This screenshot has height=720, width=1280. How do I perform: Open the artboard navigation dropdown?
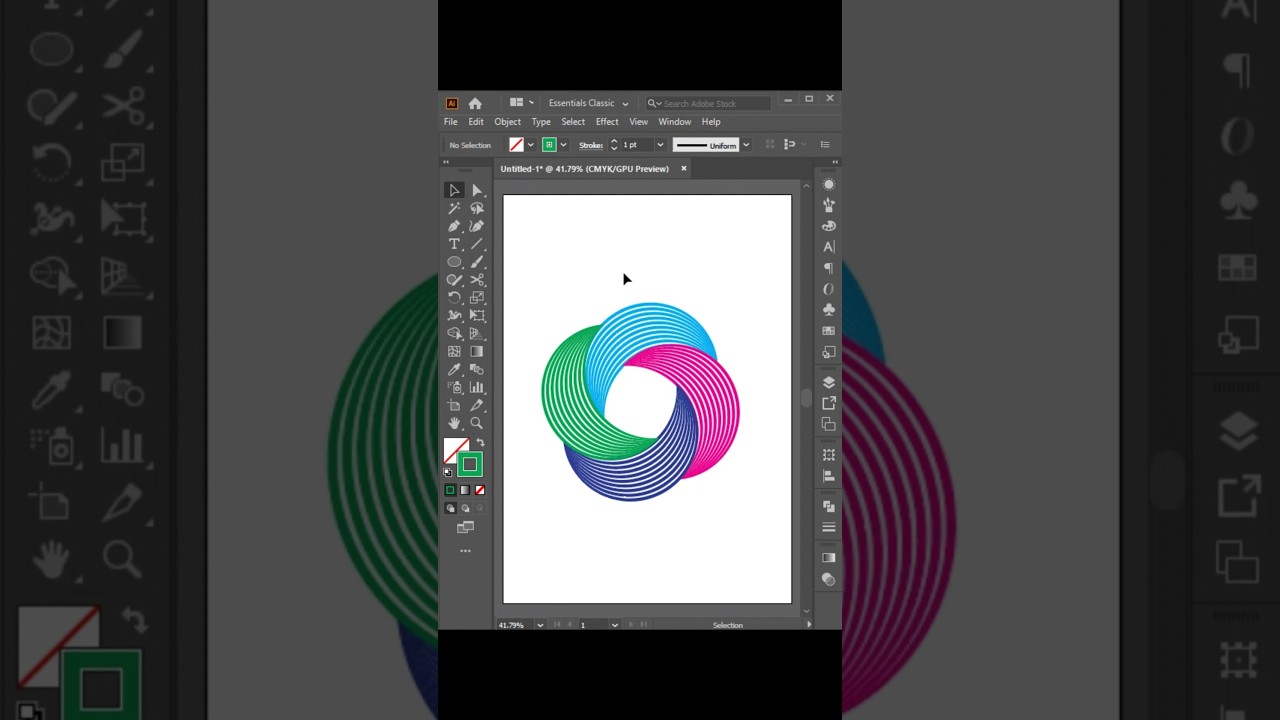[614, 625]
